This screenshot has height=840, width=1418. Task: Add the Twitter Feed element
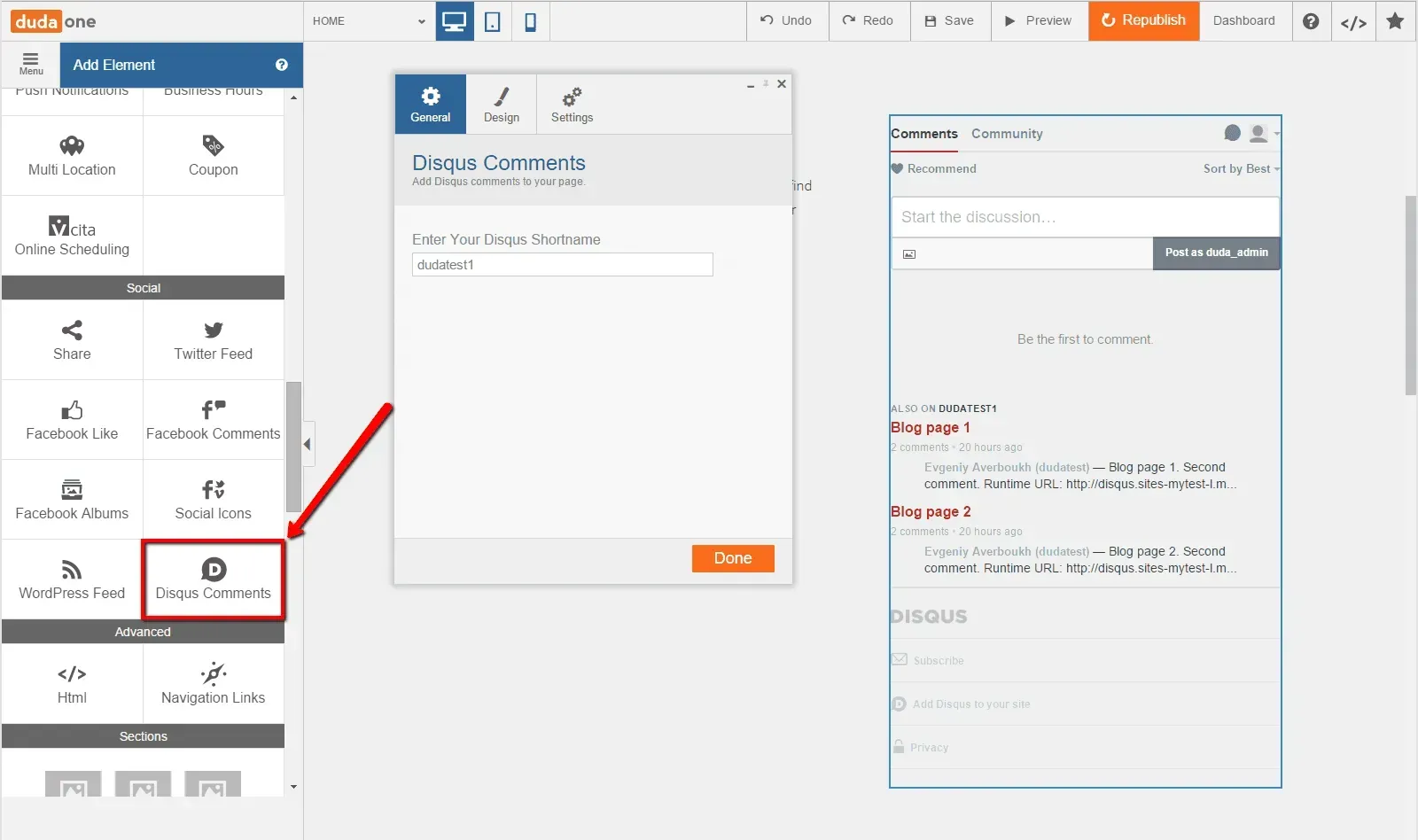(x=214, y=340)
